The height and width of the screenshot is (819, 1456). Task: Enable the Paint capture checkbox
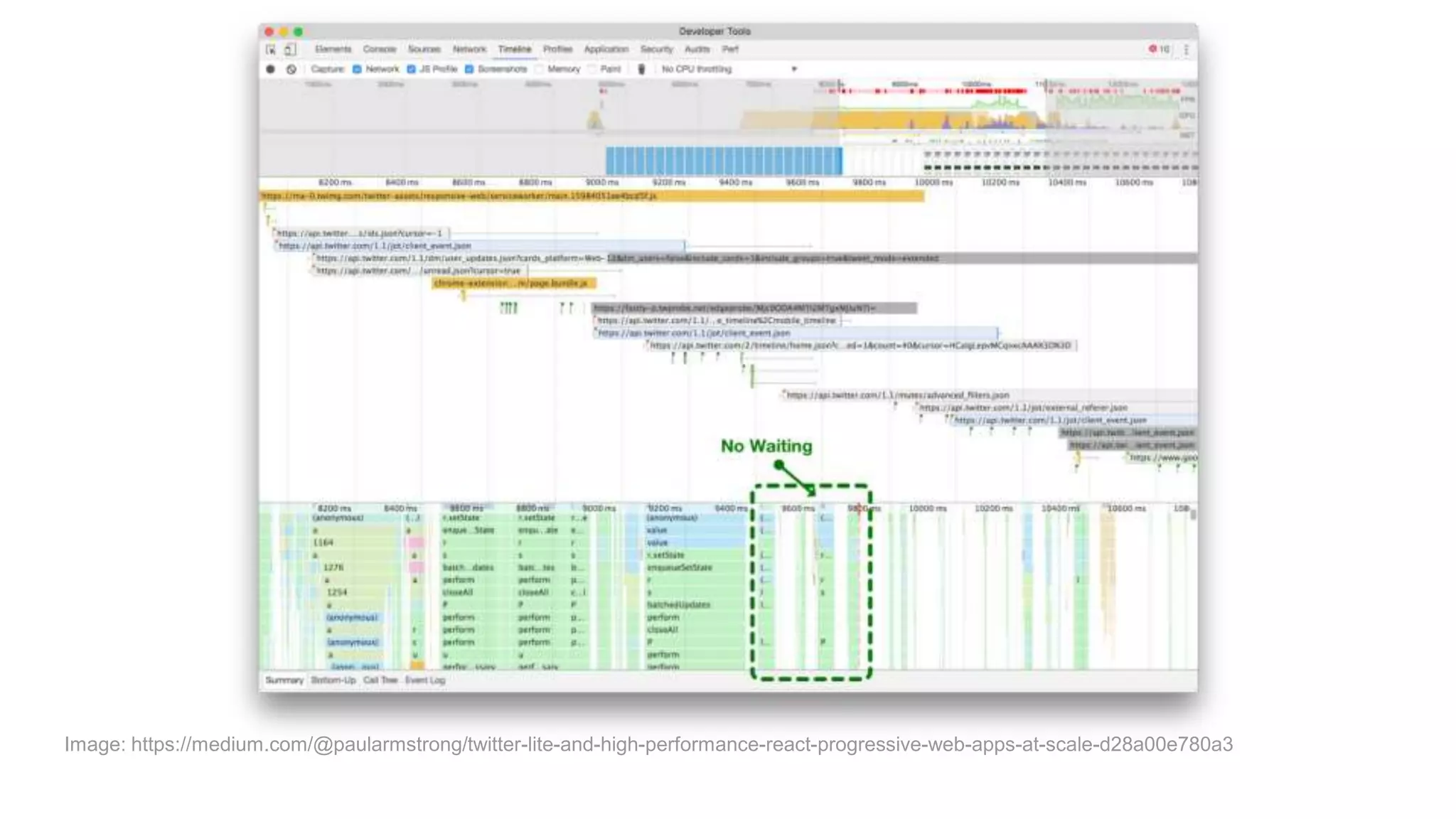(x=592, y=70)
